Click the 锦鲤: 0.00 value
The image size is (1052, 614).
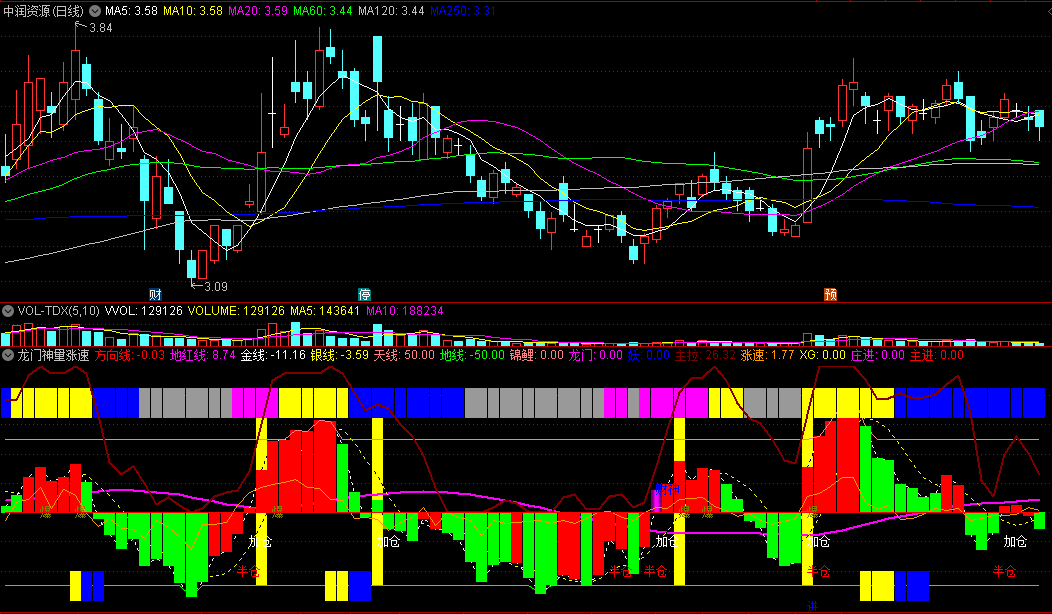536,355
